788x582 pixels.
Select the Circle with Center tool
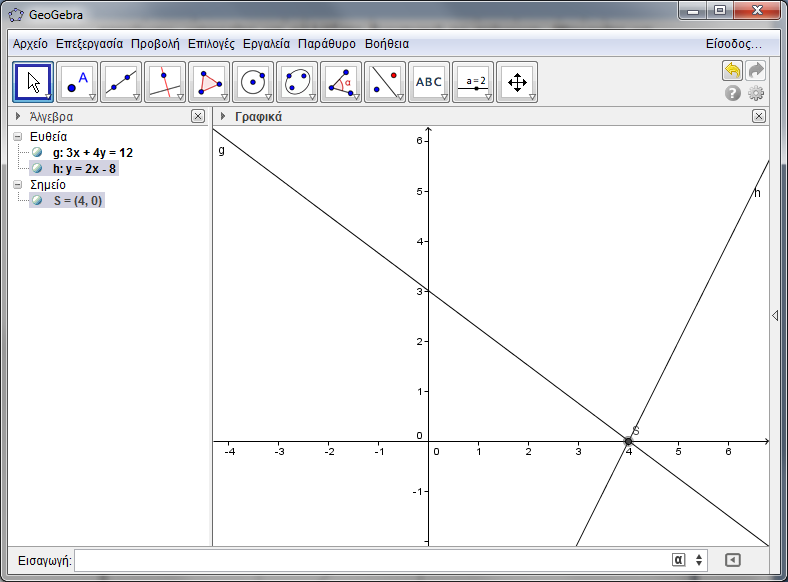point(253,82)
